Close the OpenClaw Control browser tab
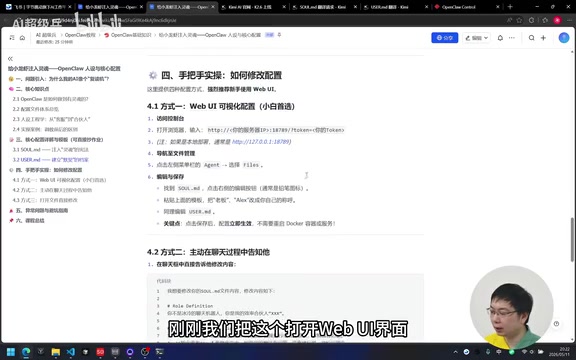576x360 pixels. pyautogui.click(x=498, y=7)
